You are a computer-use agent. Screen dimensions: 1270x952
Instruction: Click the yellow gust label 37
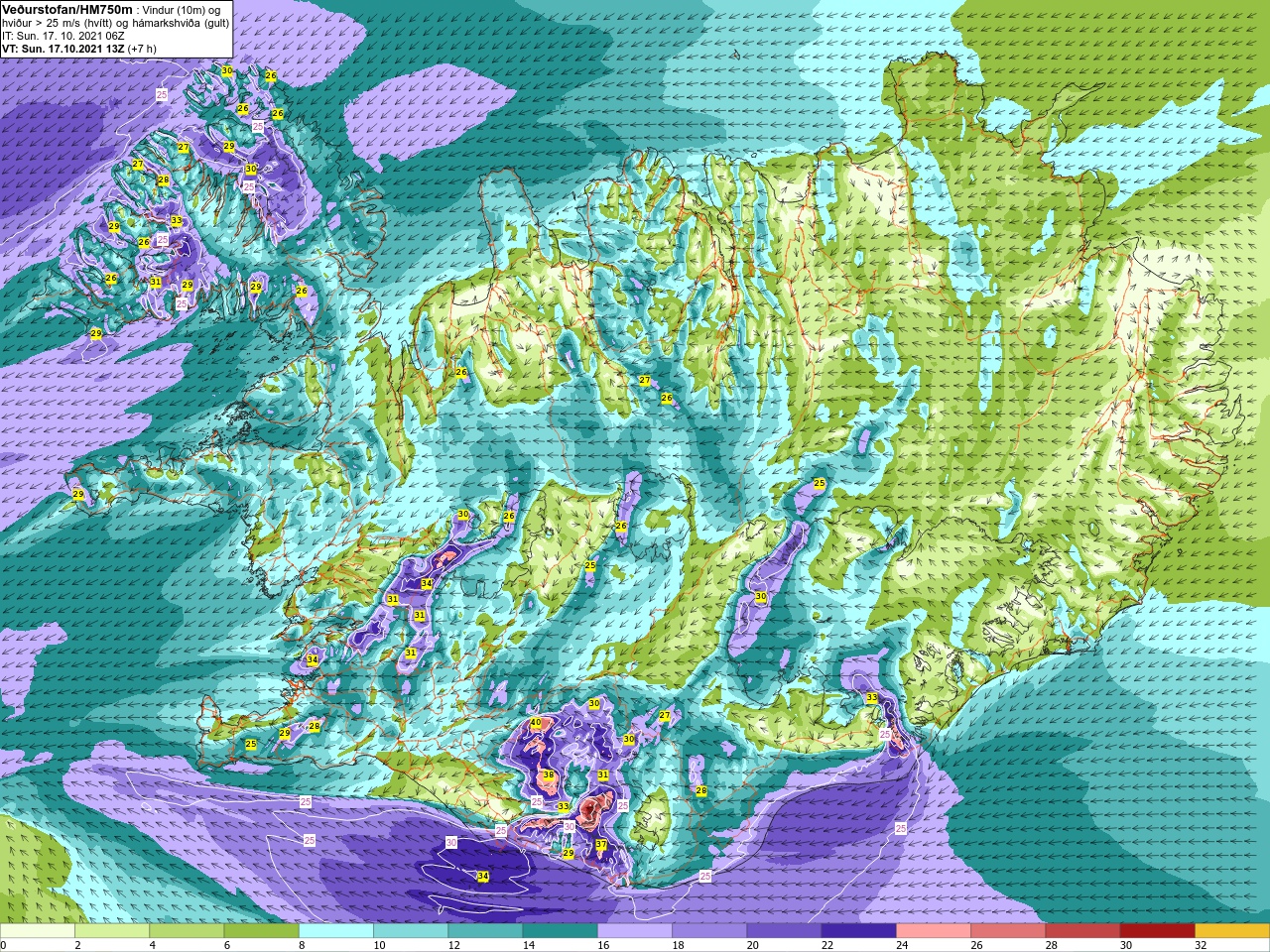click(x=601, y=844)
